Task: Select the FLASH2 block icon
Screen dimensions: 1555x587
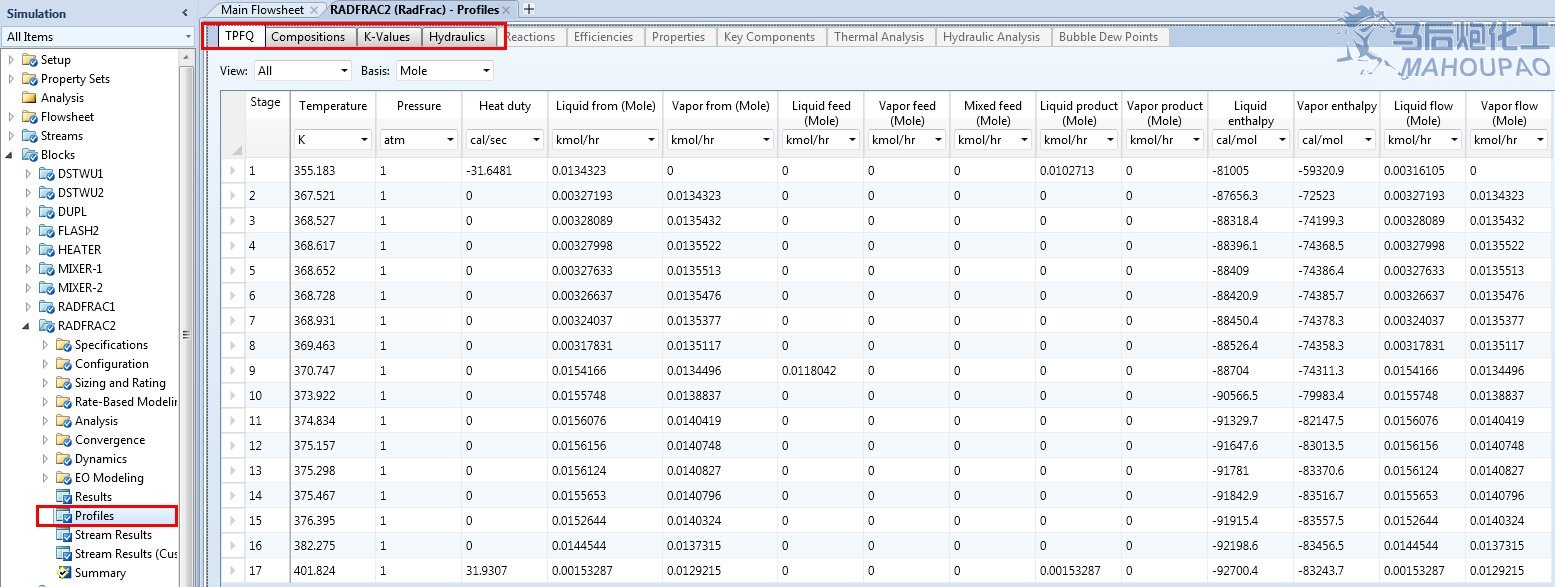Action: 46,231
